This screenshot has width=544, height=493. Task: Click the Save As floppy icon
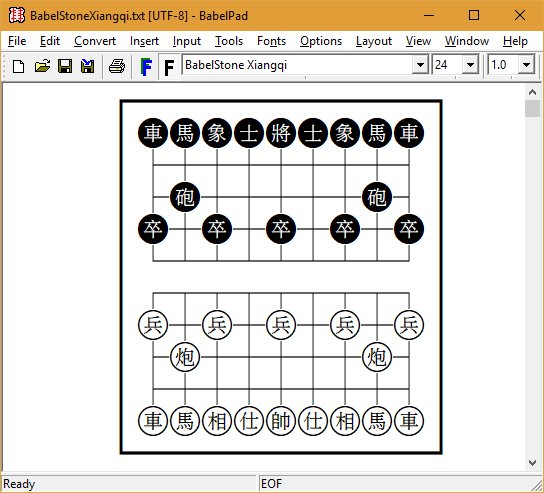point(87,66)
